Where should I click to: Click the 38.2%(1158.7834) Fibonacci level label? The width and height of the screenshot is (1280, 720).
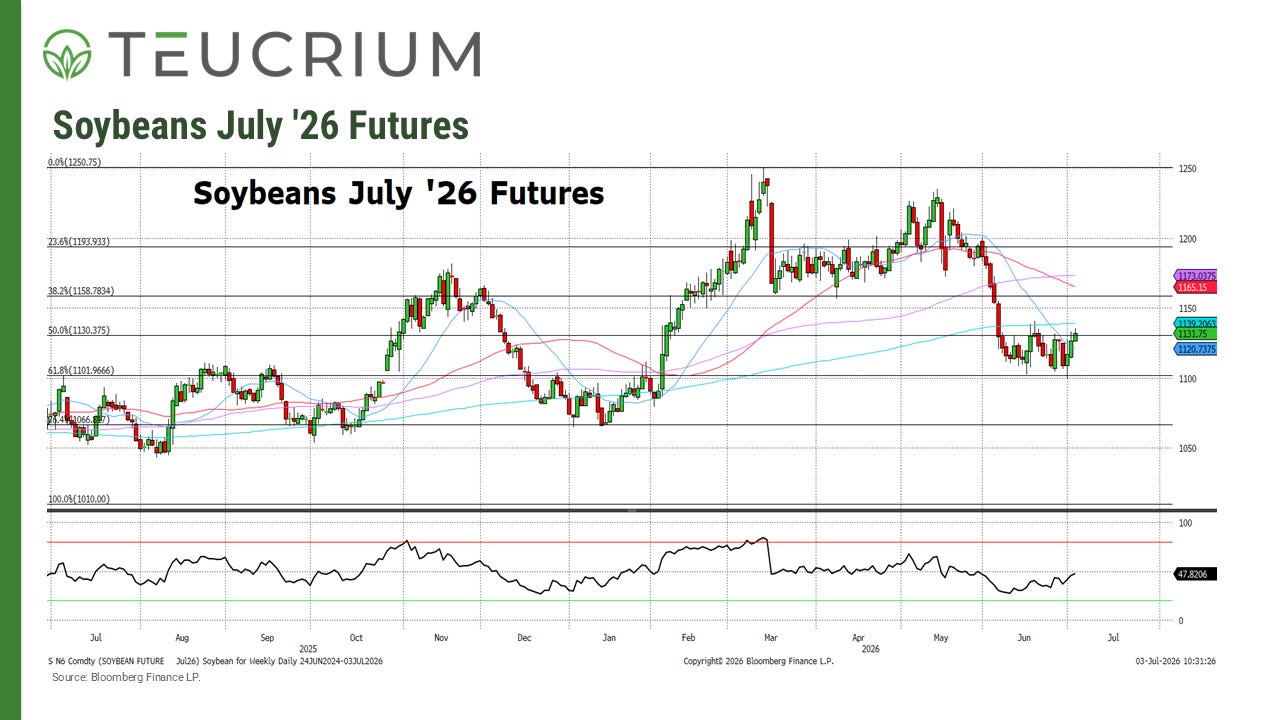pyautogui.click(x=81, y=291)
